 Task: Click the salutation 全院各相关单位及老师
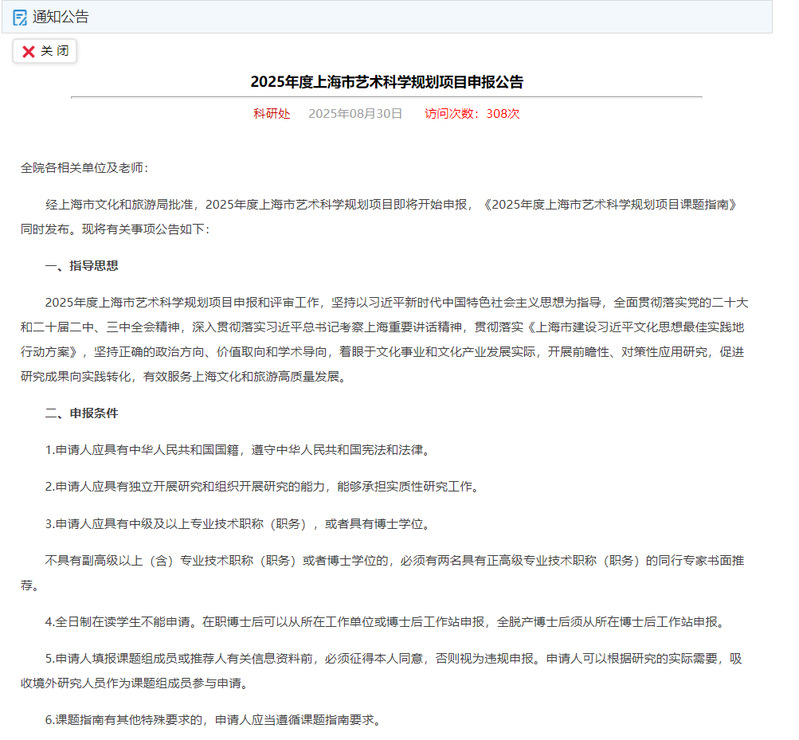click(84, 168)
